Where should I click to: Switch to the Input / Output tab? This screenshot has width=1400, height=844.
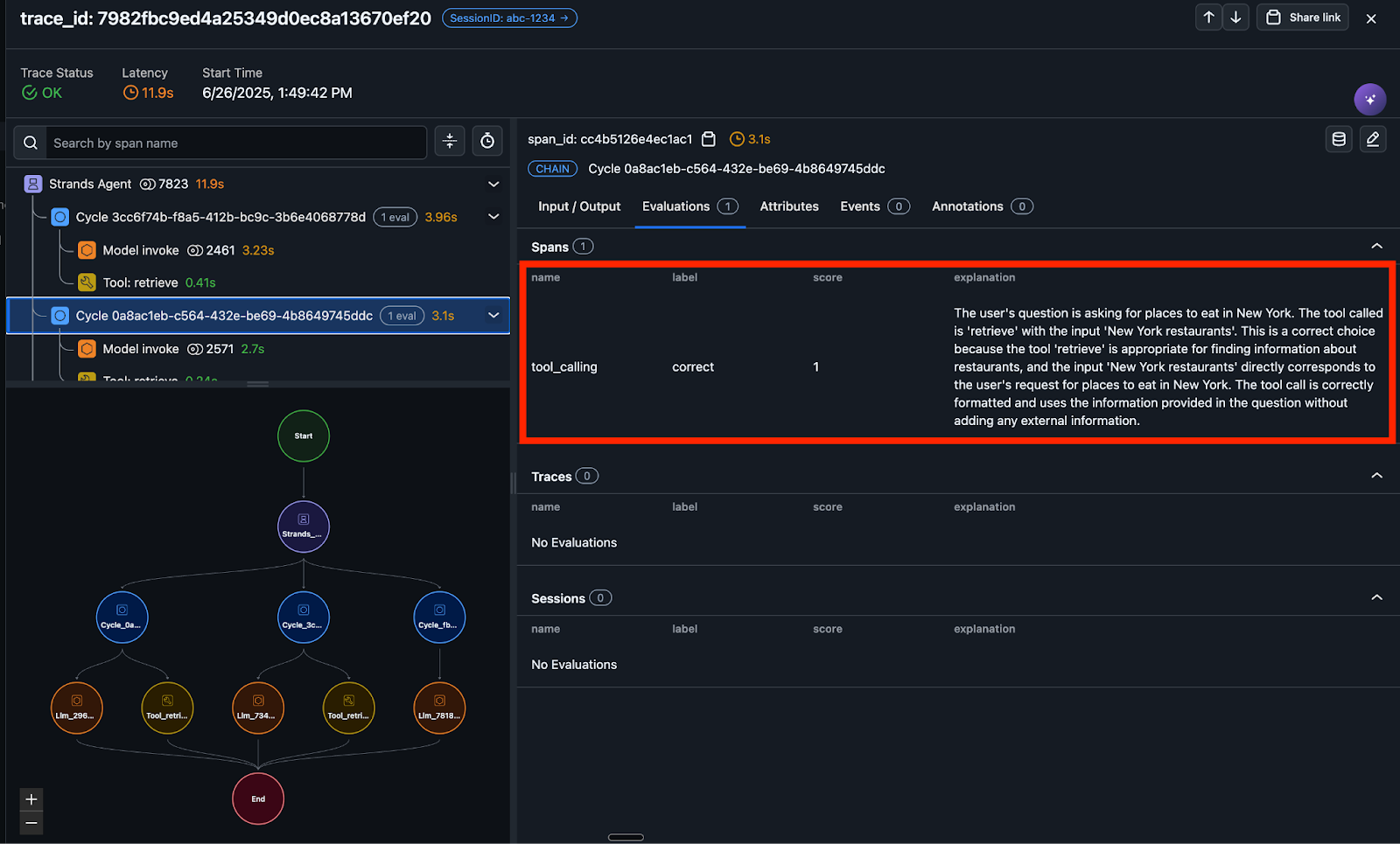click(x=579, y=206)
